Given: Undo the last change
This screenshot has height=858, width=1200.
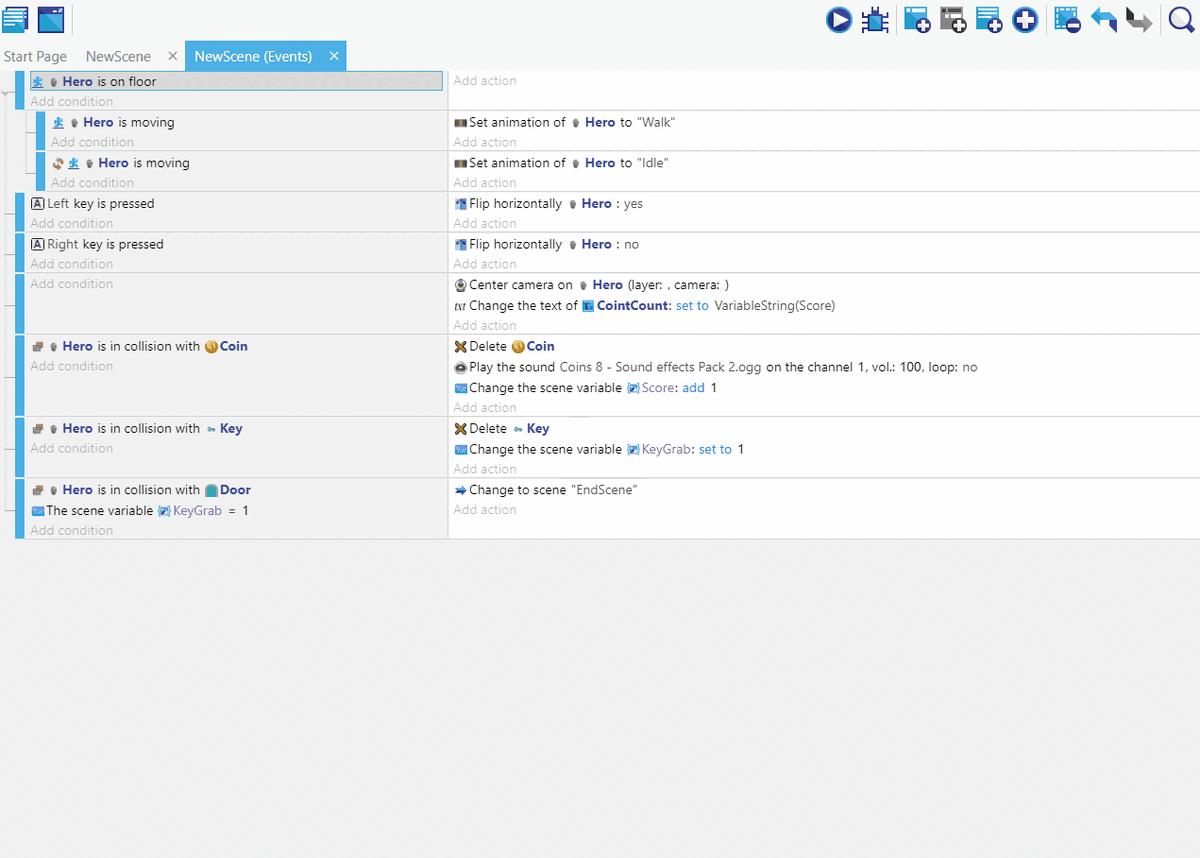Looking at the screenshot, I should (x=1103, y=19).
